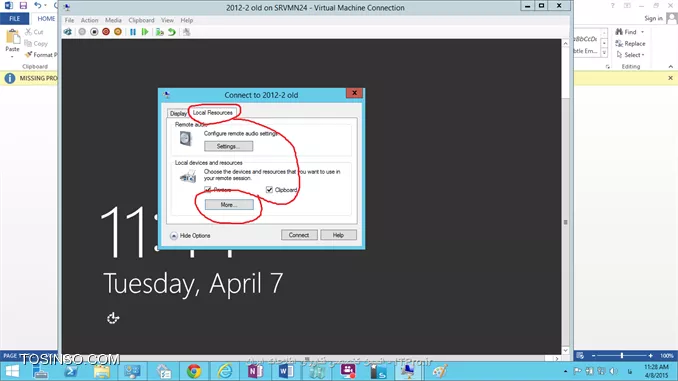Open the FILE tab in Word
The height and width of the screenshot is (381, 678).
point(15,19)
